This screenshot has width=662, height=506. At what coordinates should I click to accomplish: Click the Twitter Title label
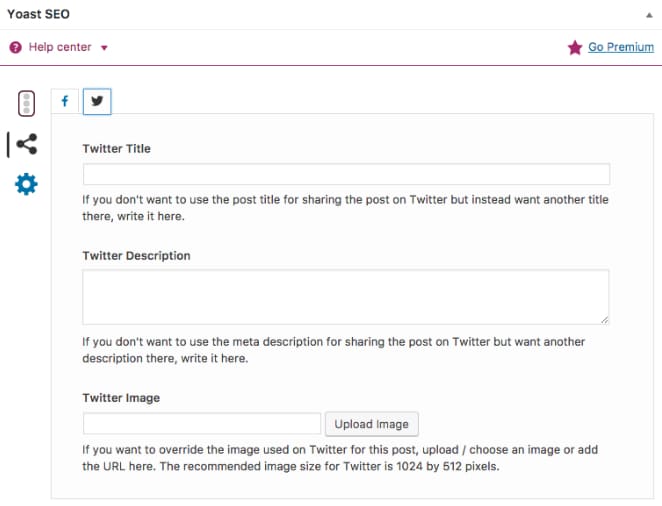[116, 148]
